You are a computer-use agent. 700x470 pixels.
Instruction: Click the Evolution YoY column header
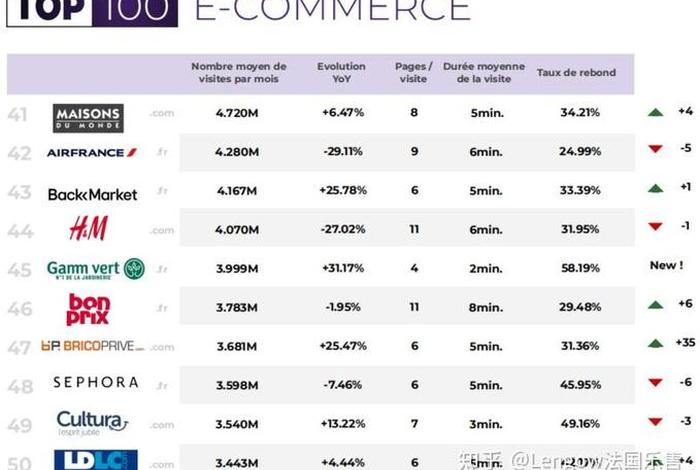(341, 73)
